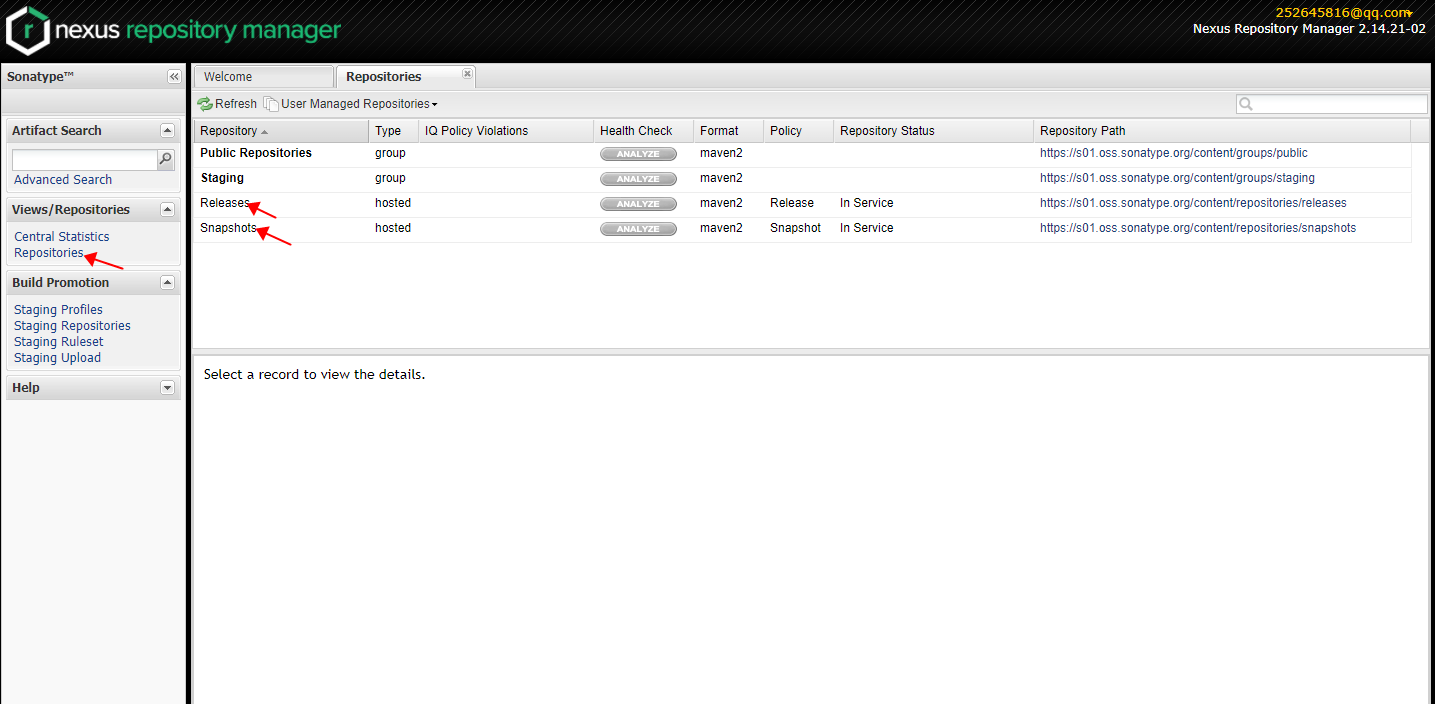The image size is (1435, 704).
Task: Collapse the Artifact Search panel
Action: 168,131
